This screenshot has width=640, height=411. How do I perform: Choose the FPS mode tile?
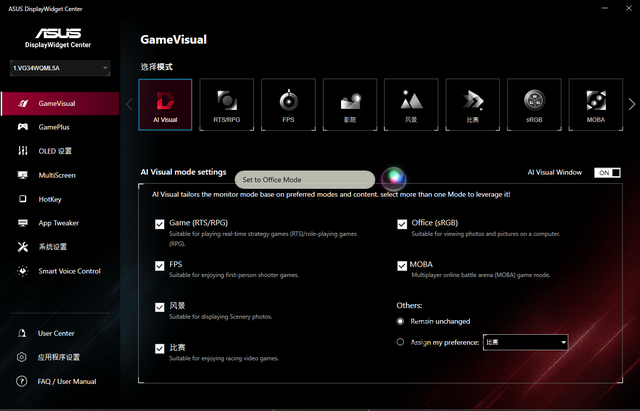click(x=288, y=104)
